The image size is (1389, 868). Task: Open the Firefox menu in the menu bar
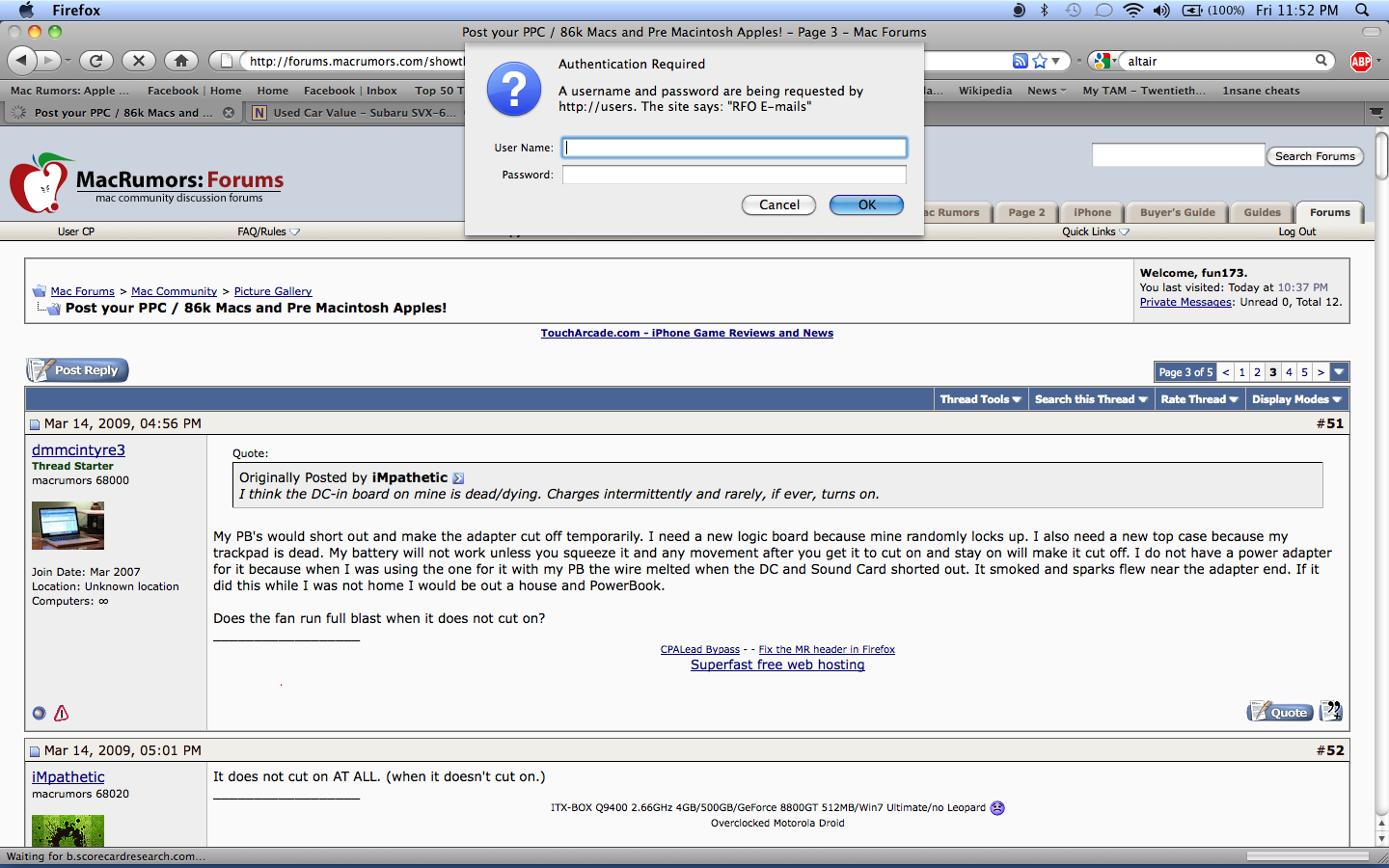[x=76, y=10]
